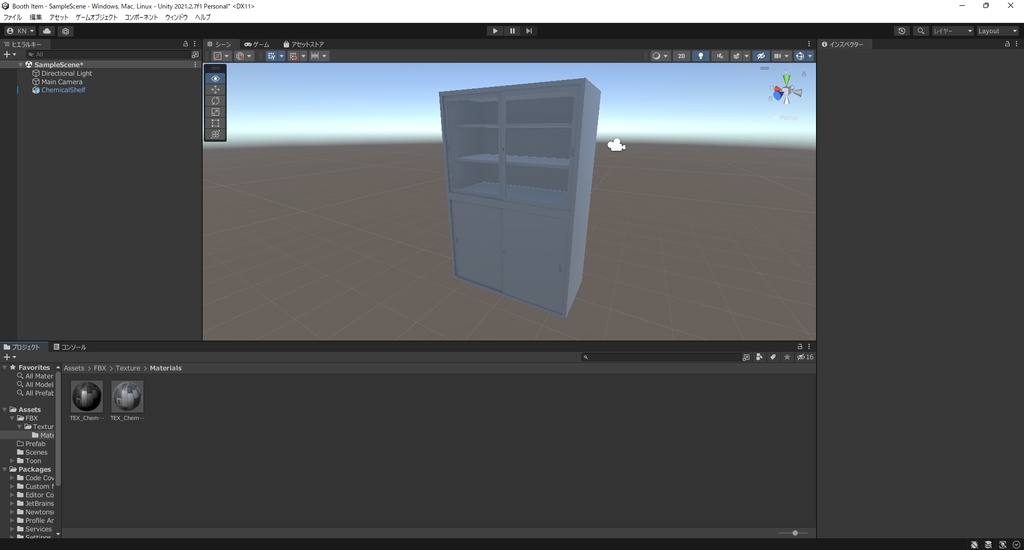Click the FBX breadcrumb link
The image size is (1024, 550).
pos(99,368)
